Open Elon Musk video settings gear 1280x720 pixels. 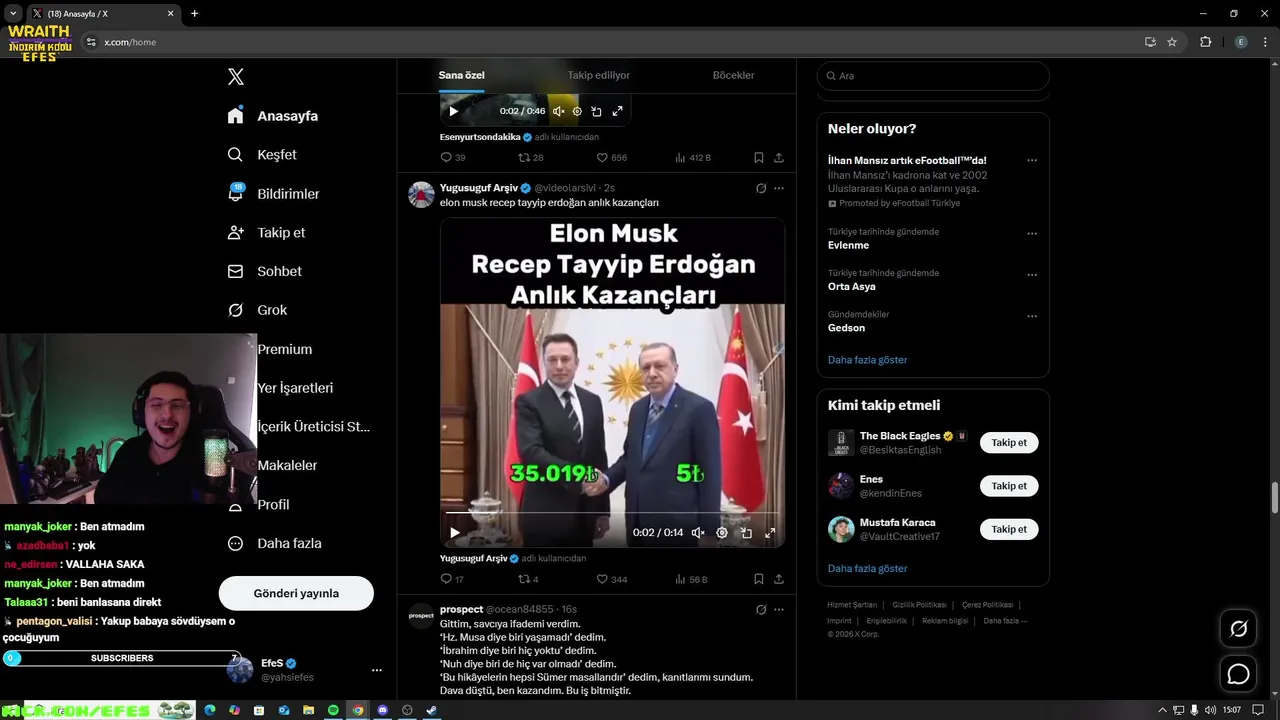click(x=722, y=533)
